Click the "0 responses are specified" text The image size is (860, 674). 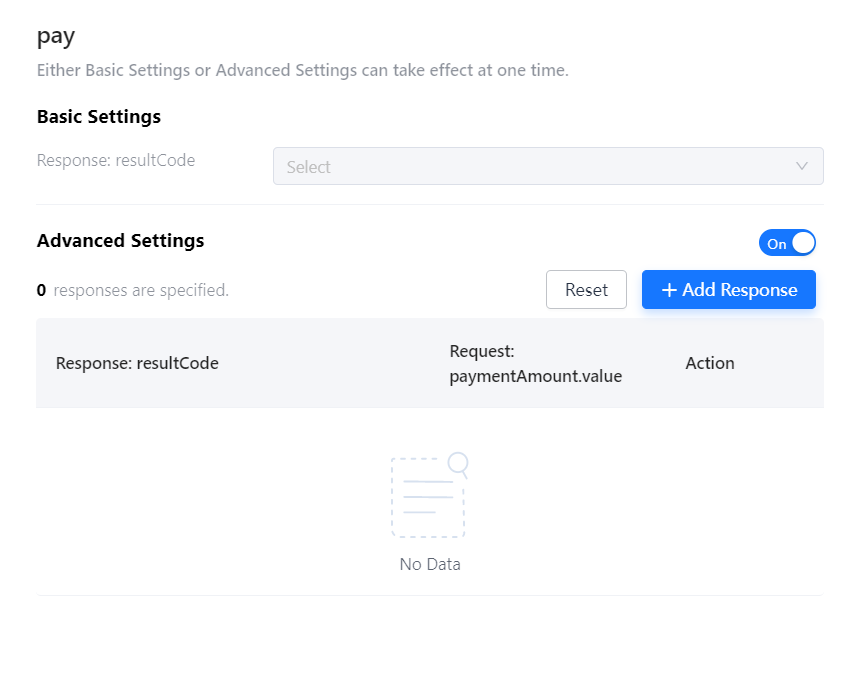coord(133,291)
